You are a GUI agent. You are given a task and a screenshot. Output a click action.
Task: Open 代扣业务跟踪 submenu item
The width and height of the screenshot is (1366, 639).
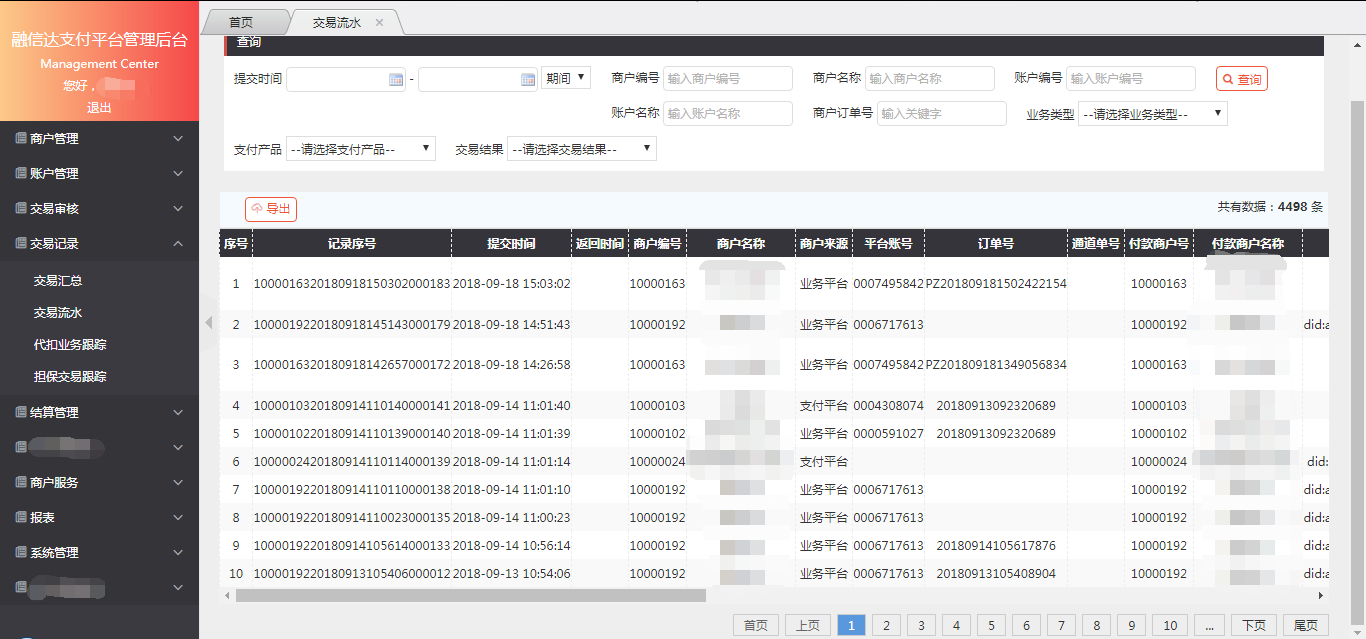pyautogui.click(x=70, y=345)
